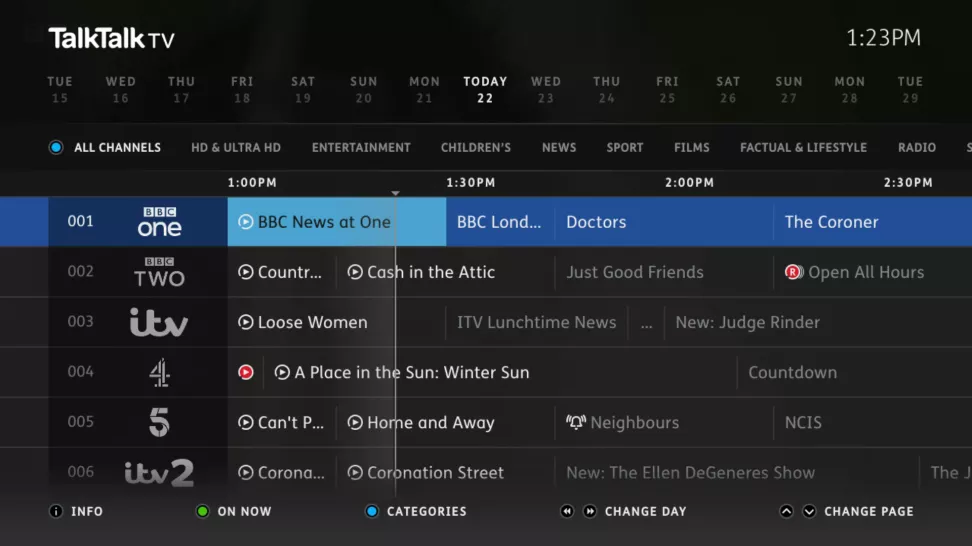Click the green On Now dot
The image size is (972, 546).
coord(202,511)
